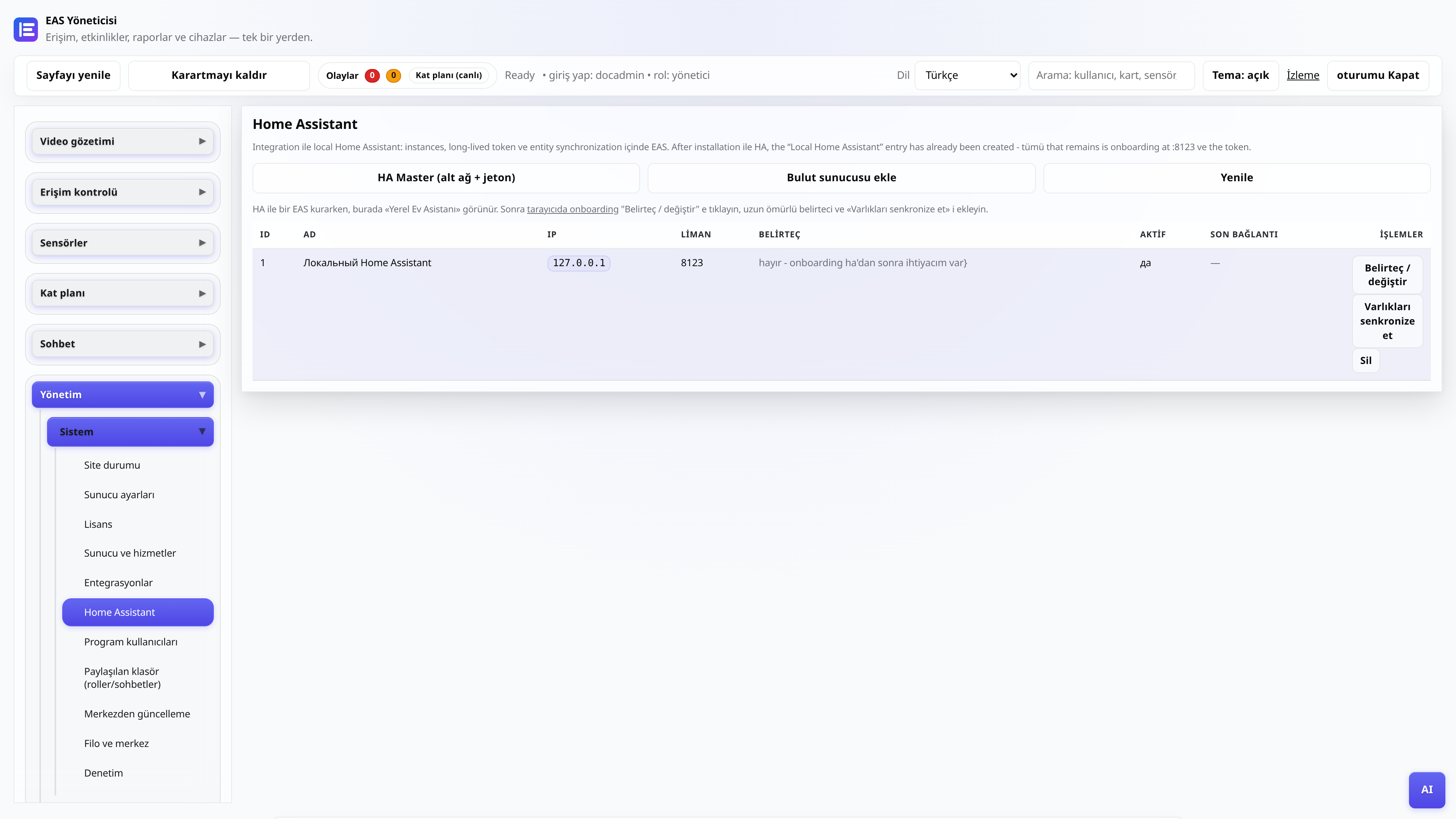Click the EAS Yöneticisi logo icon

25,30
